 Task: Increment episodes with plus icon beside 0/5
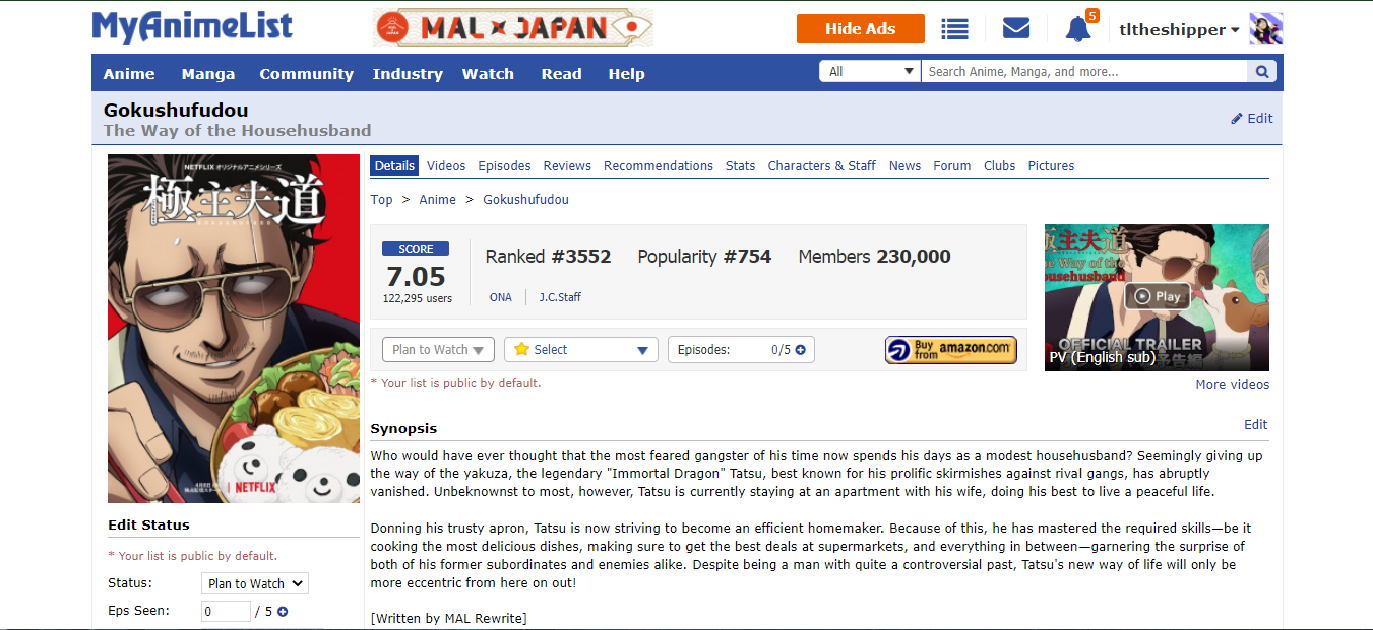tap(800, 350)
